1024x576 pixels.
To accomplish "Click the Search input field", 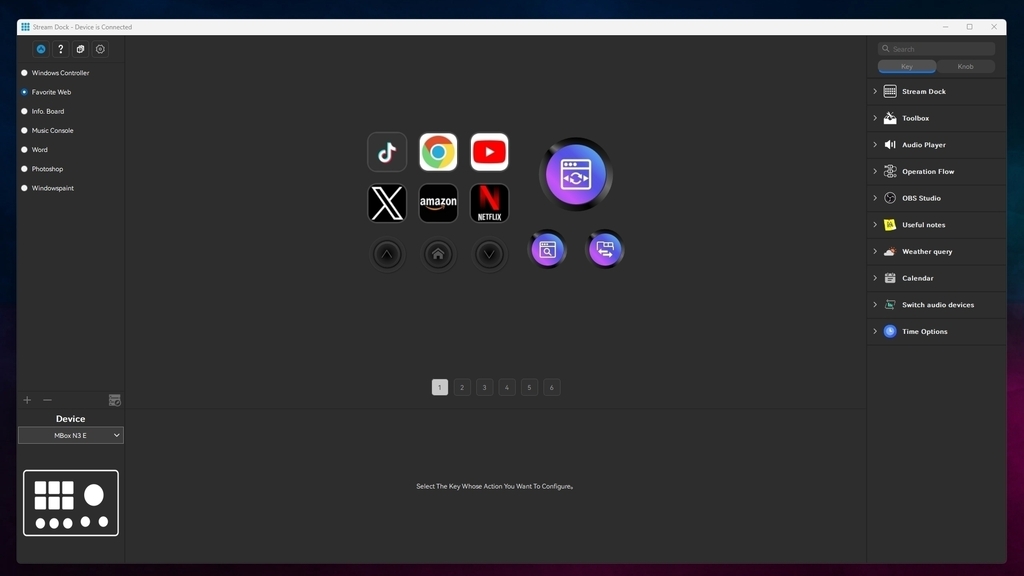I will pyautogui.click(x=936, y=49).
